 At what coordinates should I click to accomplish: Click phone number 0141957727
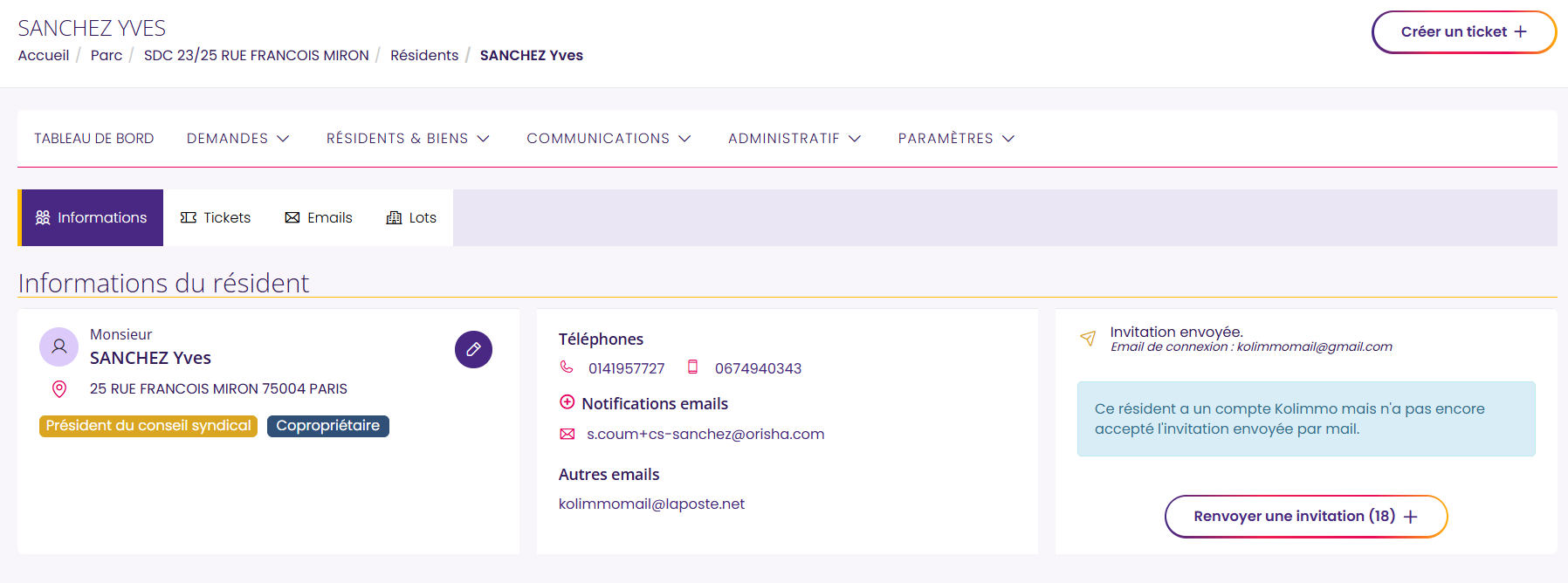[x=627, y=368]
